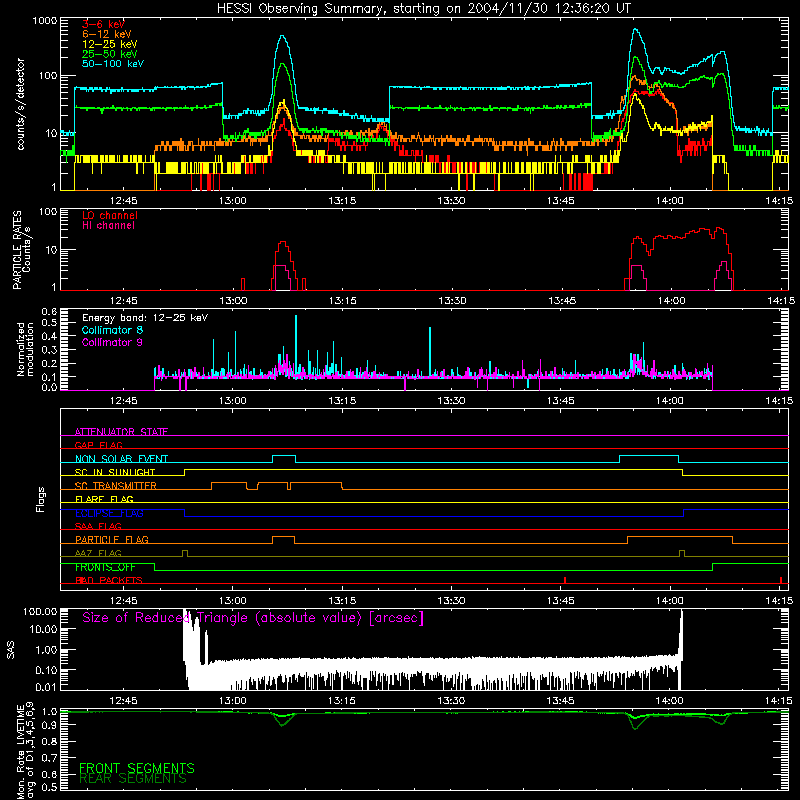Image resolution: width=800 pixels, height=800 pixels.
Task: Click the BAD PACKETS tick near 13:45
Action: point(565,580)
